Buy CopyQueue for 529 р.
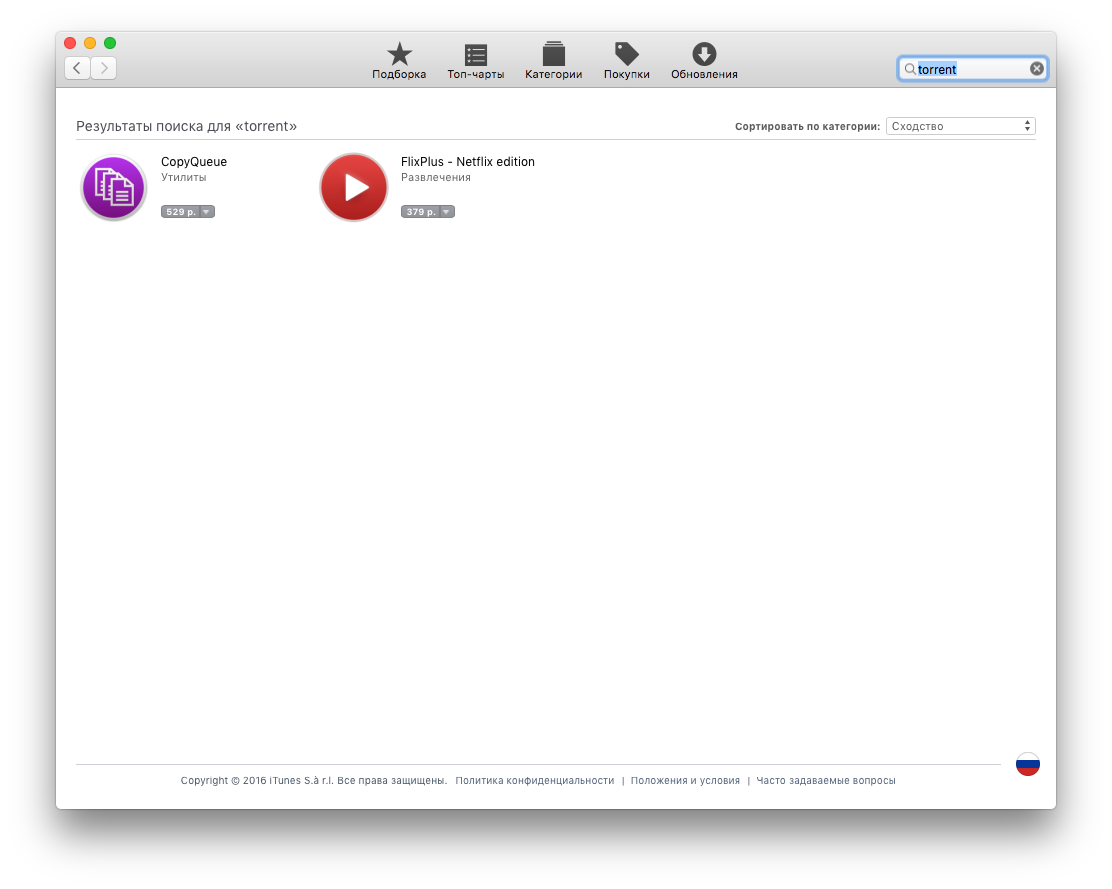The image size is (1112, 889). 181,212
